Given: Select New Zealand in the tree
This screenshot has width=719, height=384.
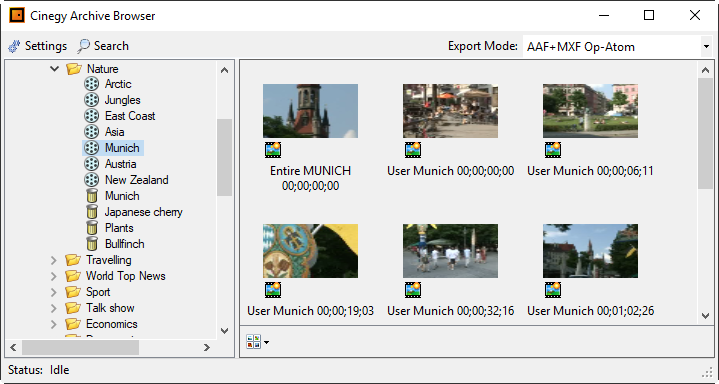Looking at the screenshot, I should pos(137,180).
